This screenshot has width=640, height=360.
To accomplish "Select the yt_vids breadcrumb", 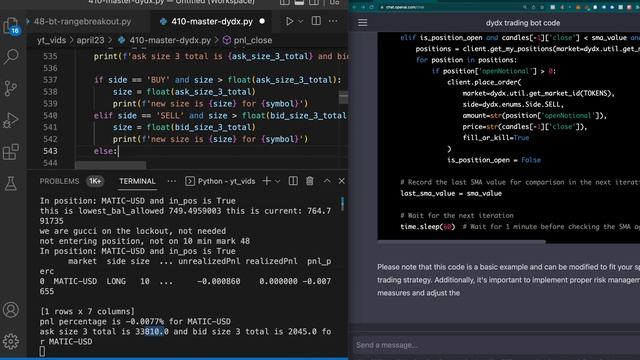I will pos(51,40).
